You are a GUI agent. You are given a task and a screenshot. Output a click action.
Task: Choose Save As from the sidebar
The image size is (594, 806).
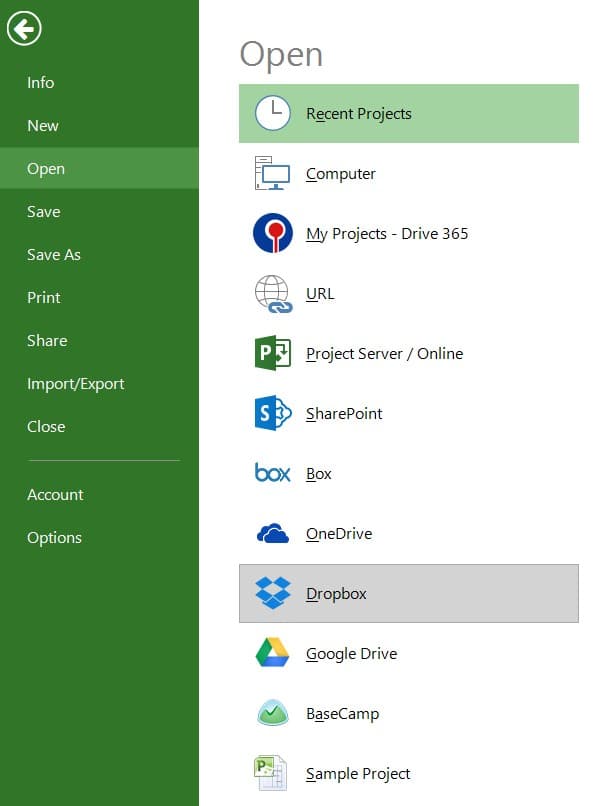click(x=54, y=255)
